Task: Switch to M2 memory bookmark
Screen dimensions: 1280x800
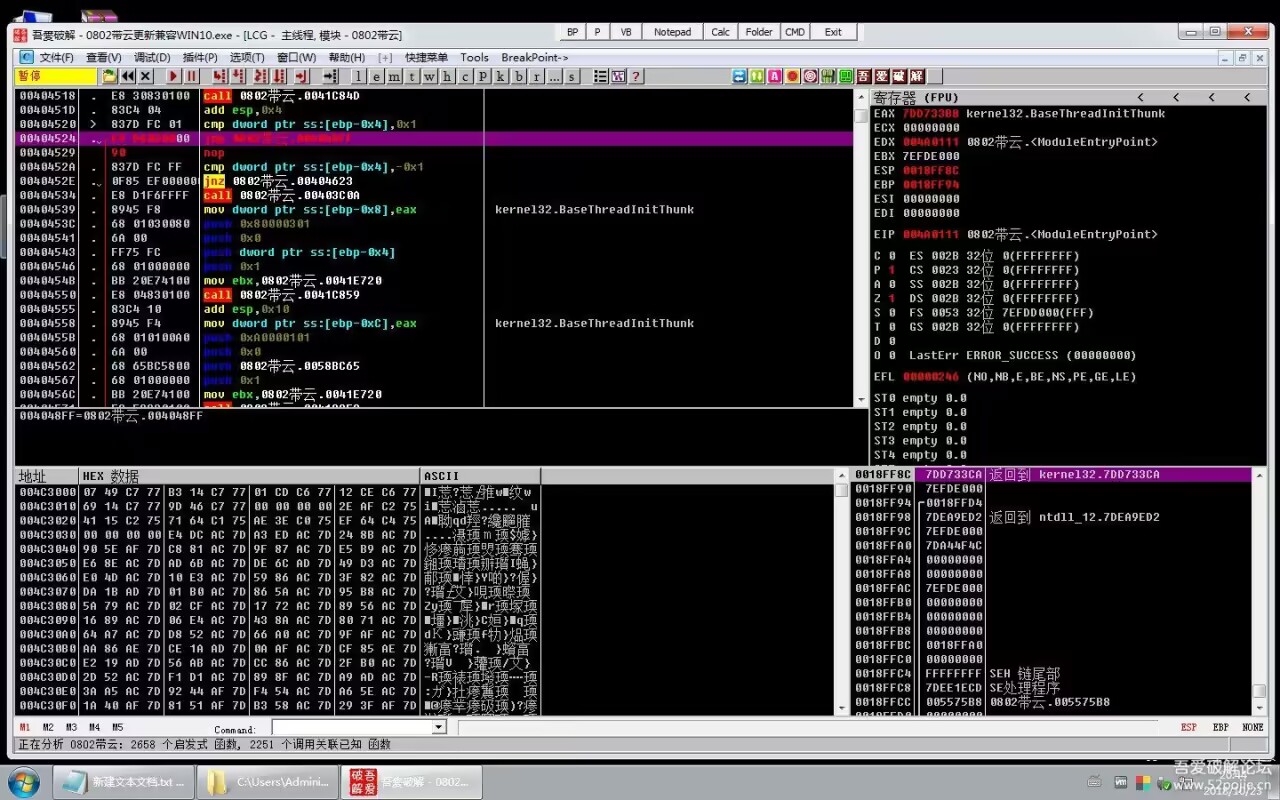Action: pyautogui.click(x=48, y=727)
